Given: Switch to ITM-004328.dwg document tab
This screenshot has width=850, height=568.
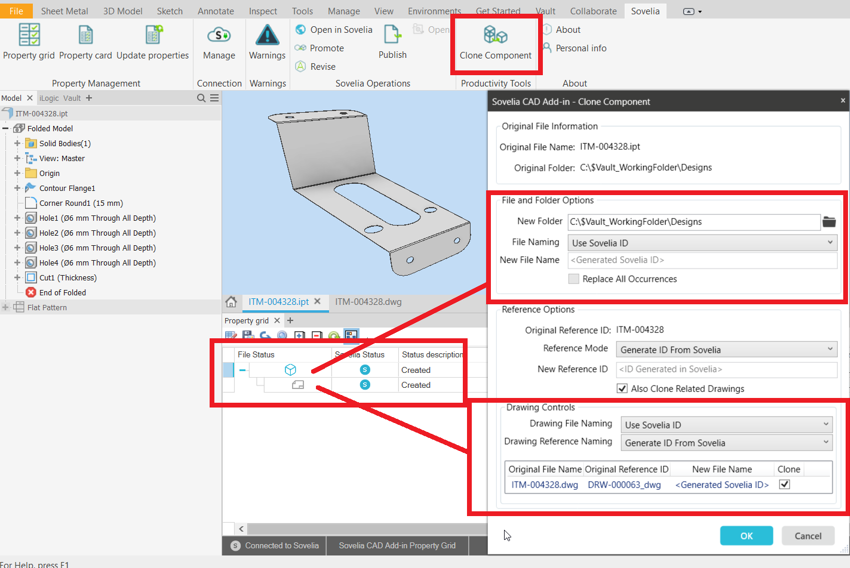Looking at the screenshot, I should pyautogui.click(x=368, y=302).
